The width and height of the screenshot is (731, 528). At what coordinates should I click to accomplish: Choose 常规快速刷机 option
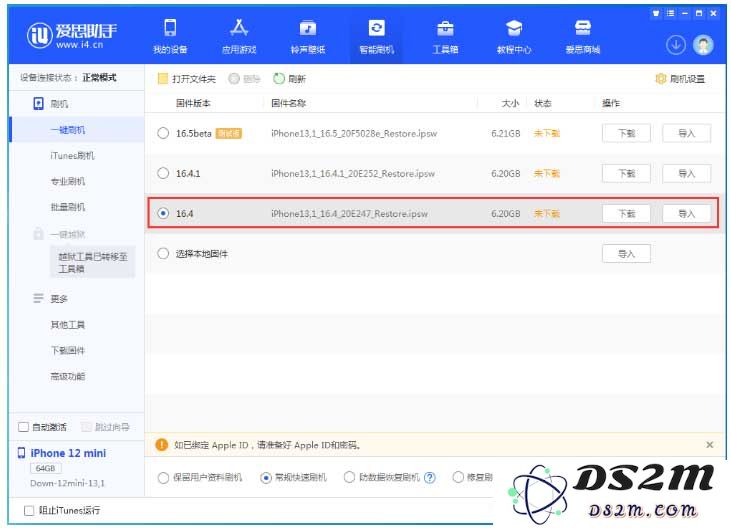pyautogui.click(x=266, y=478)
